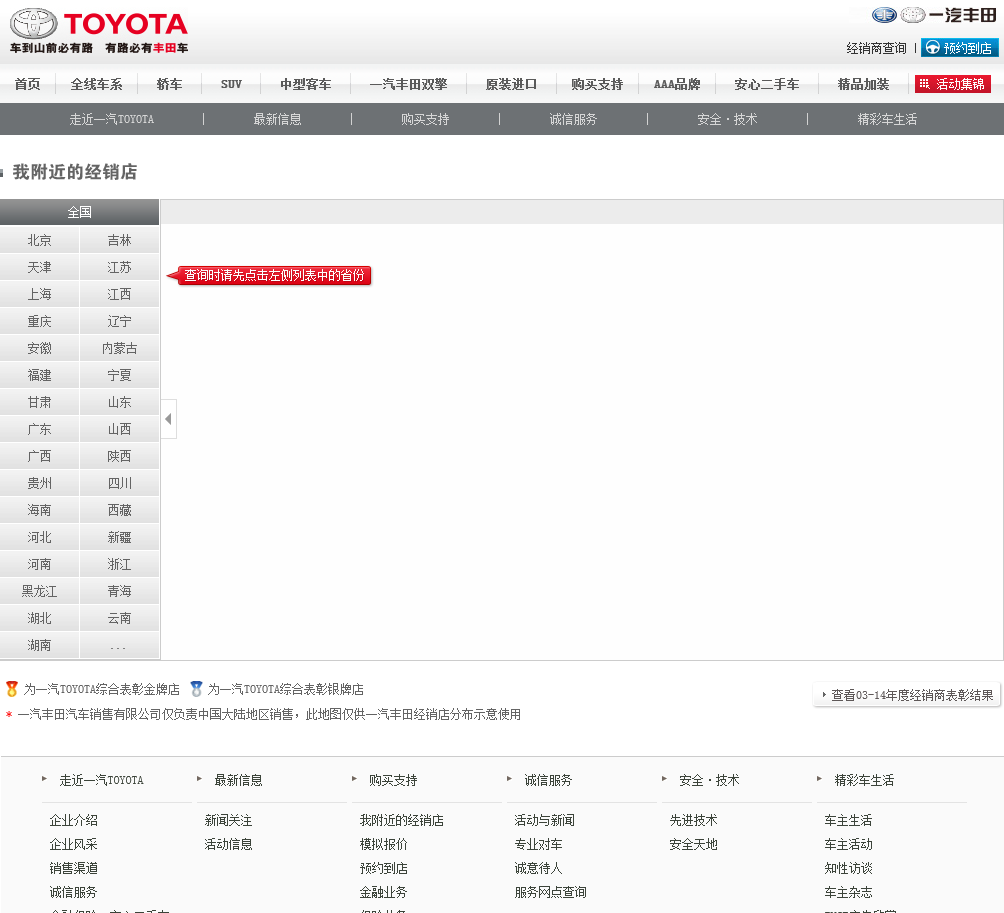The width and height of the screenshot is (1004, 913).
Task: Select 湖南 in the province list
Action: tap(39, 645)
